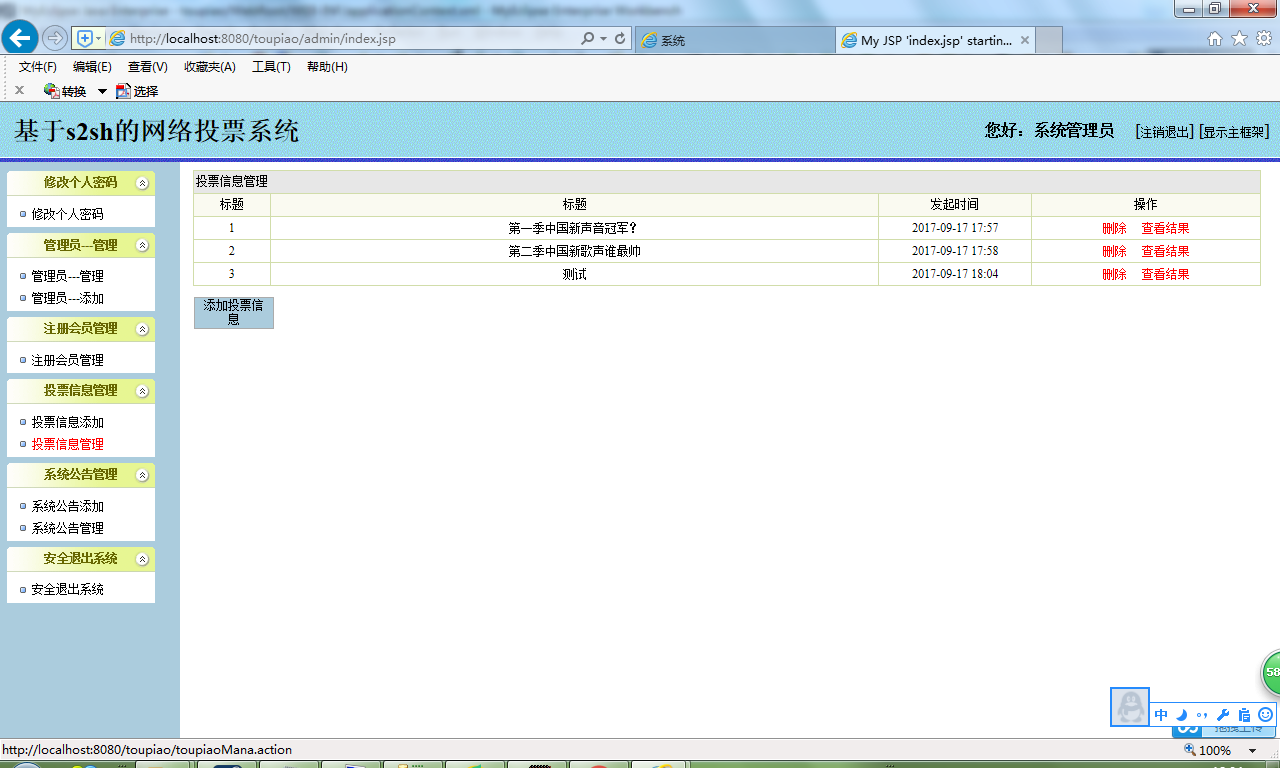Open the 工具(T) menu
This screenshot has height=768, width=1280.
(x=270, y=67)
